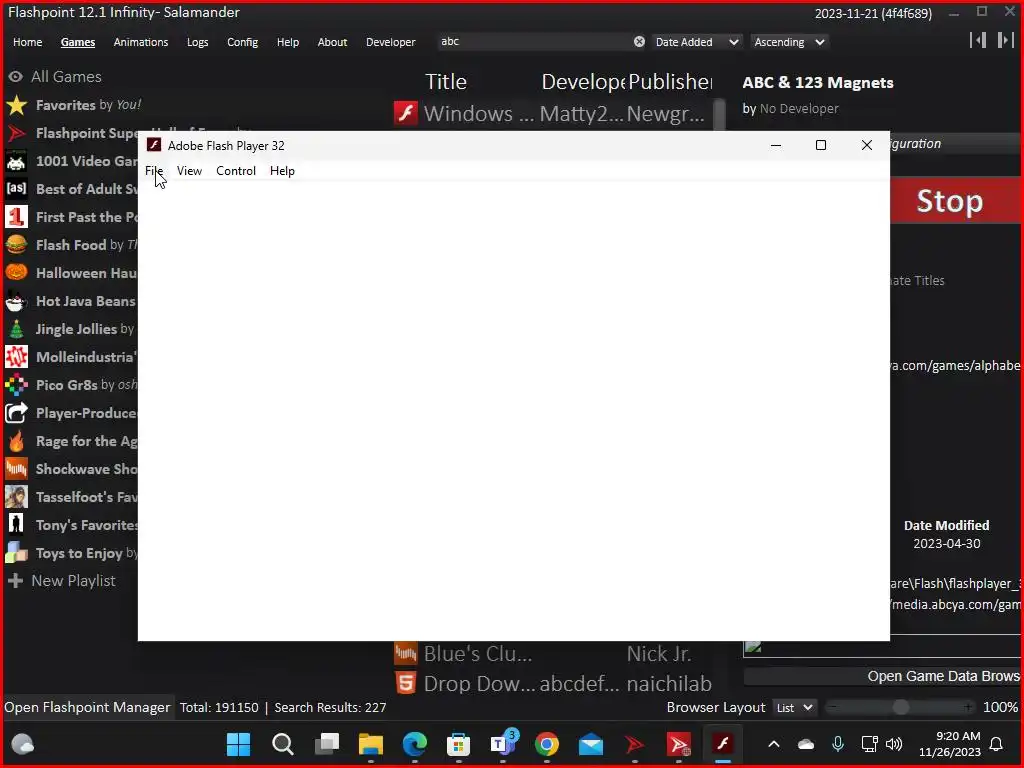Open Windows Start menu

(238, 744)
